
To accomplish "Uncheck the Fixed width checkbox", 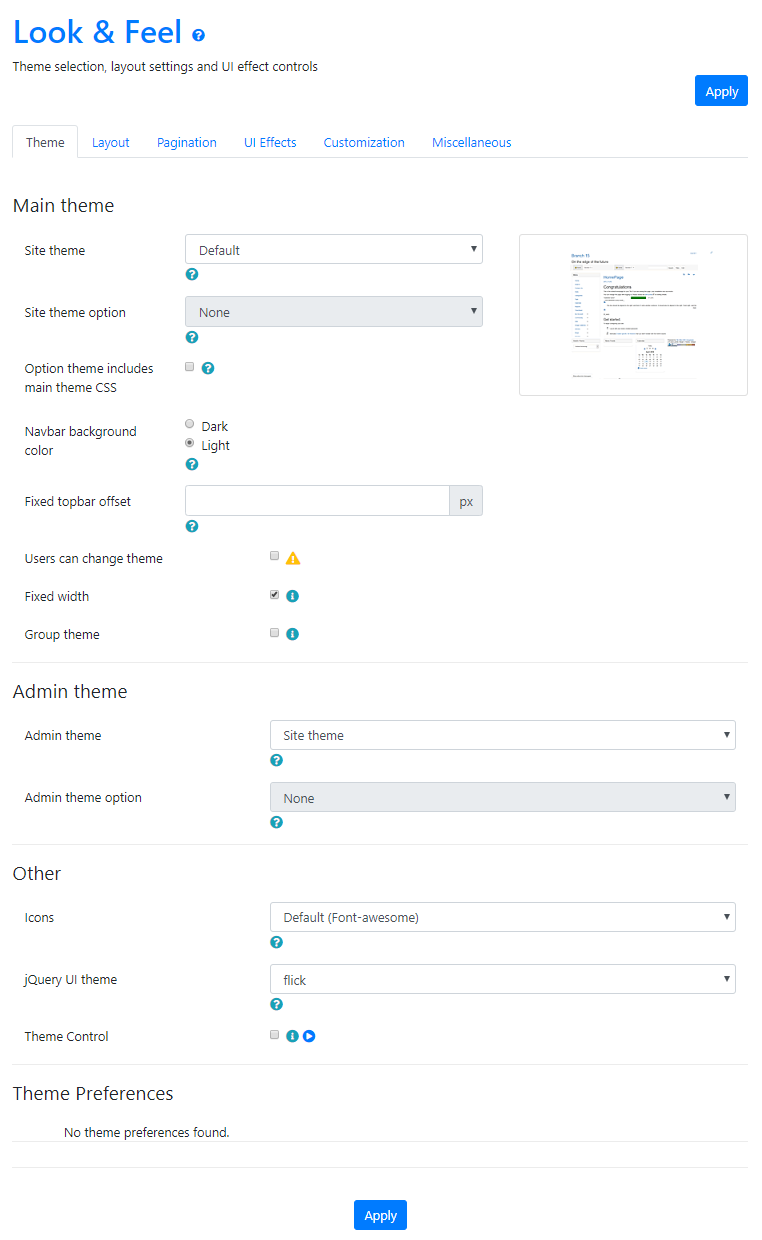I will (274, 594).
